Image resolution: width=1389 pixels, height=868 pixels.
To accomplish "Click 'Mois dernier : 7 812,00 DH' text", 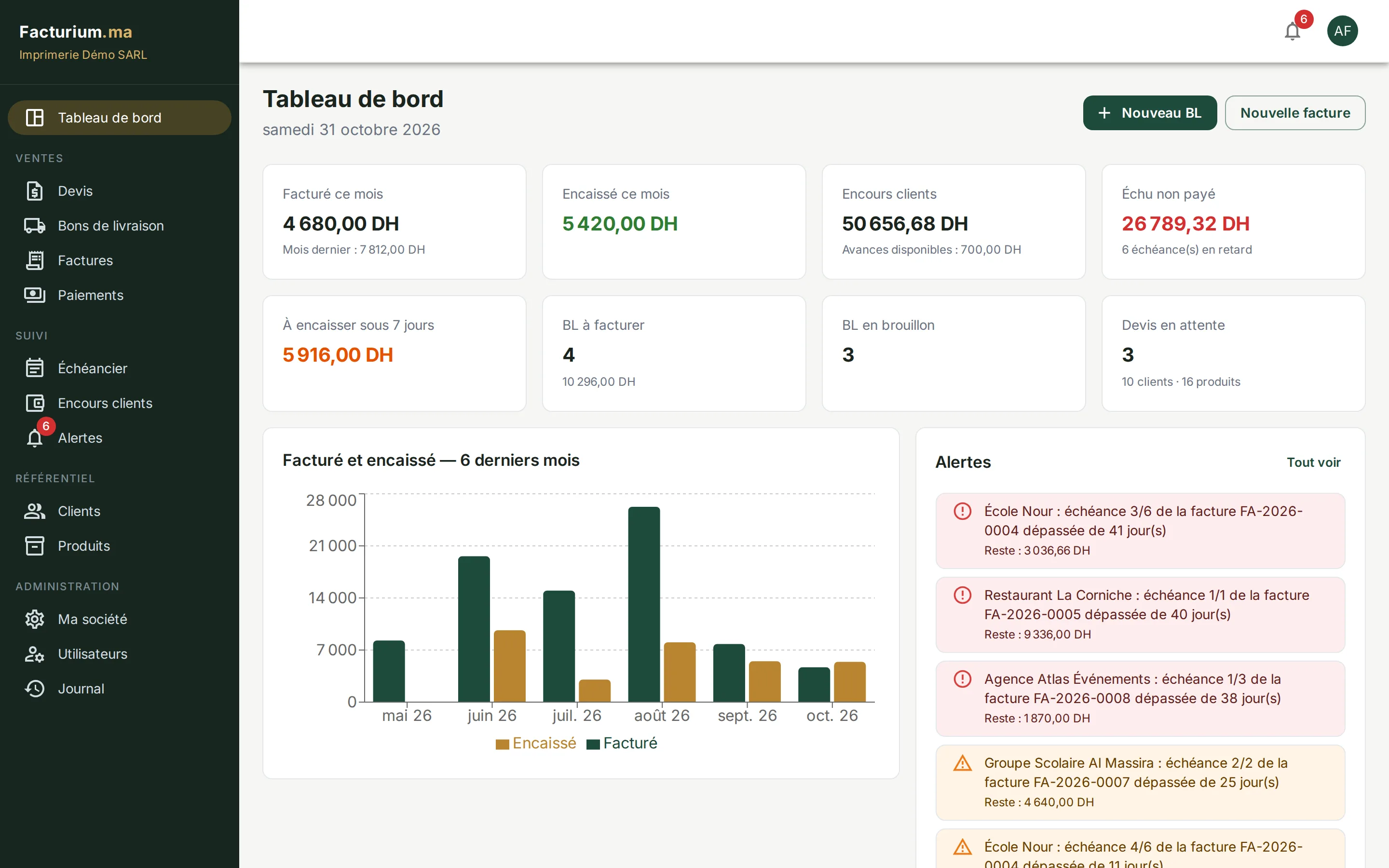I will point(354,250).
